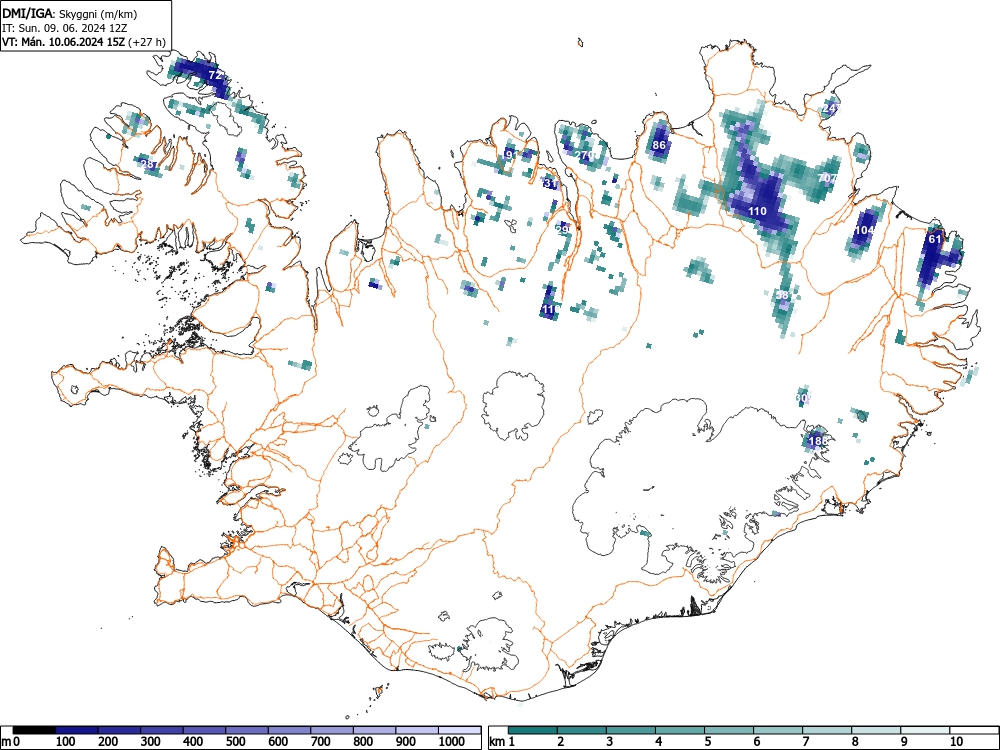This screenshot has width=1000, height=750.
Task: Click the 72 value label on the map
Action: click(216, 75)
